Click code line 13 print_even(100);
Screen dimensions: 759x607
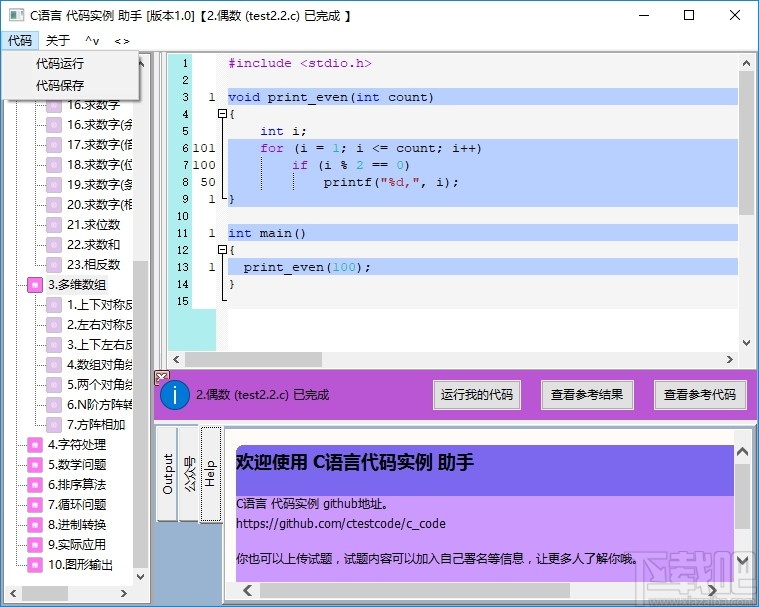(483, 267)
